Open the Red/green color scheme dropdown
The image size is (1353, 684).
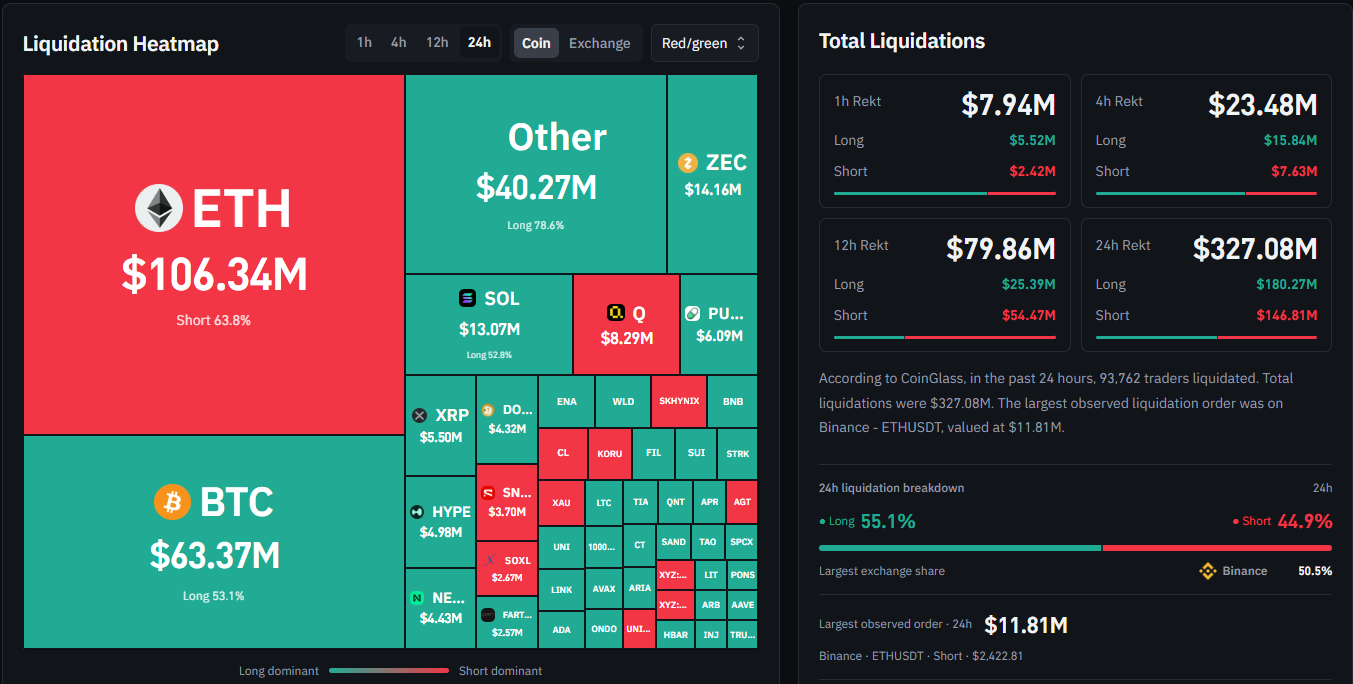(704, 43)
